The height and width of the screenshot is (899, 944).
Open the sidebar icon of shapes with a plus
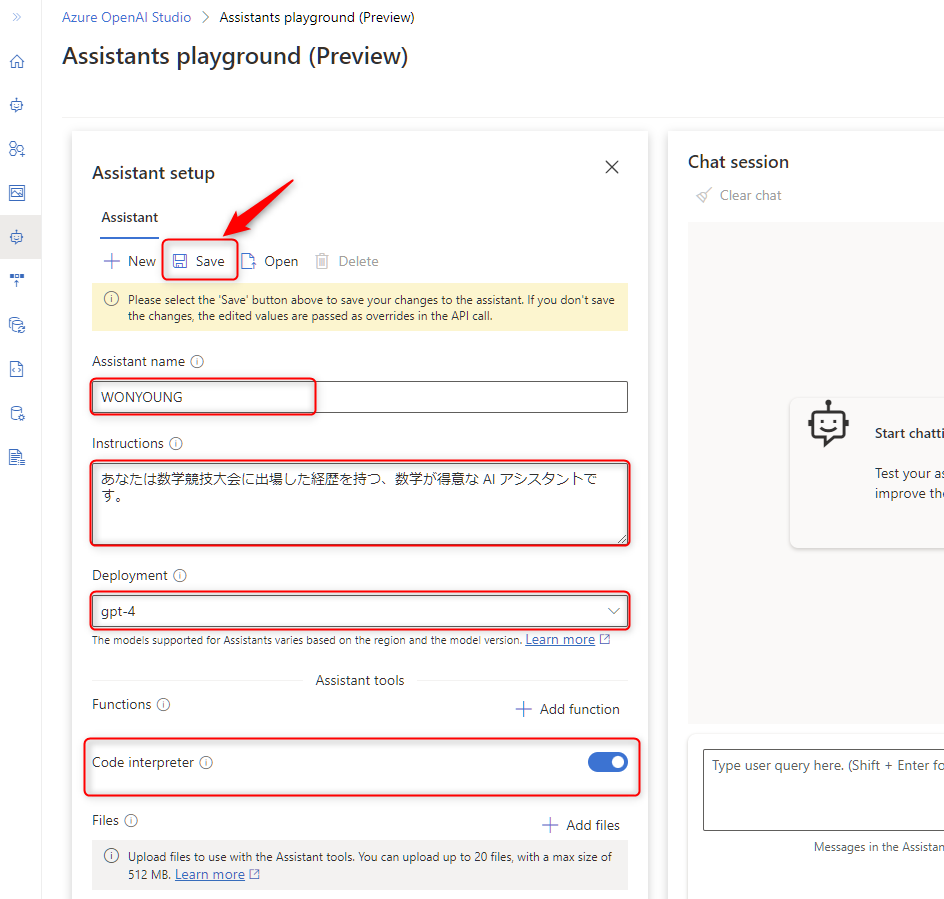[17, 149]
